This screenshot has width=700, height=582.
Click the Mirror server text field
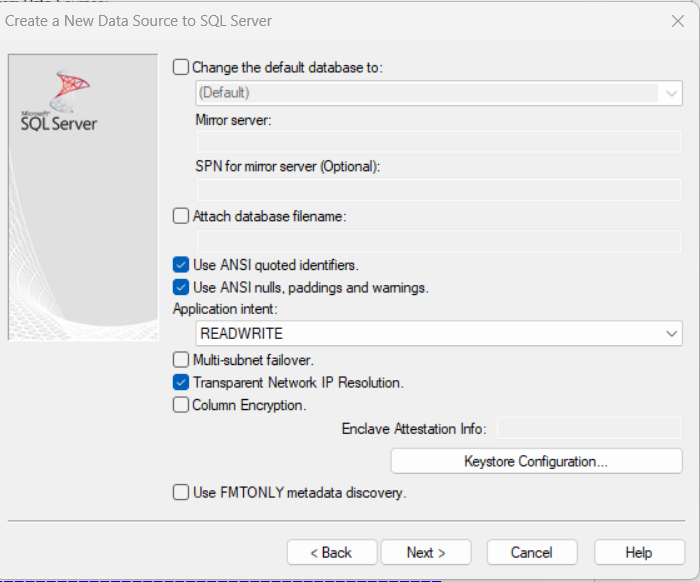[439, 141]
